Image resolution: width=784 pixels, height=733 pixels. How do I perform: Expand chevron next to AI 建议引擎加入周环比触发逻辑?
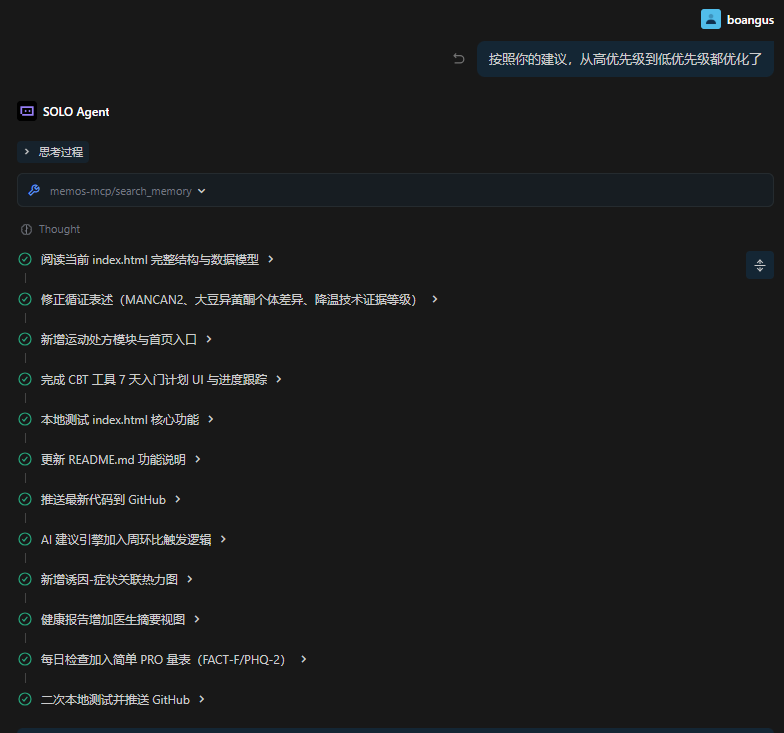coord(223,539)
